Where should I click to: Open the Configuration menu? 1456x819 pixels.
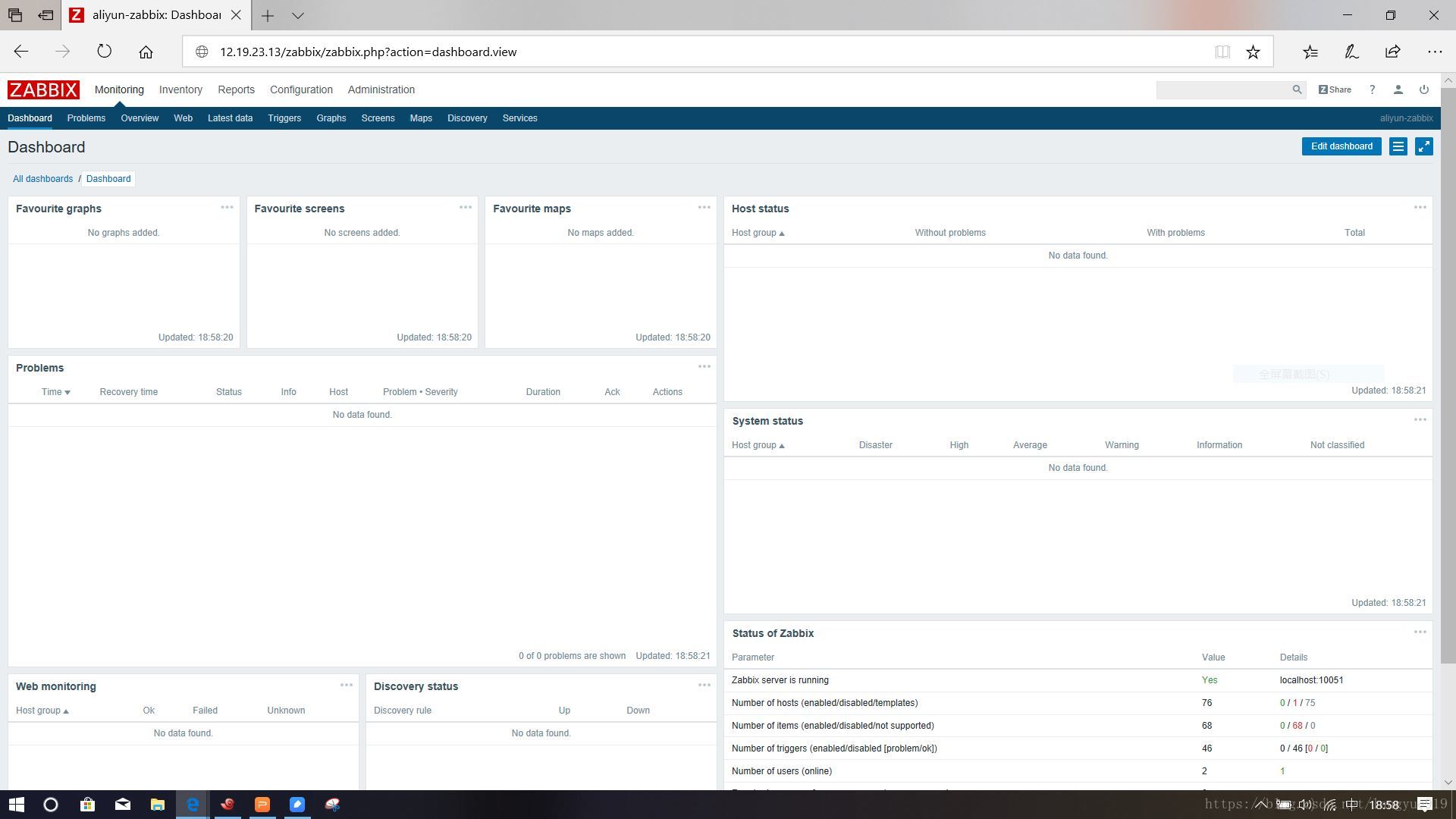pos(301,89)
